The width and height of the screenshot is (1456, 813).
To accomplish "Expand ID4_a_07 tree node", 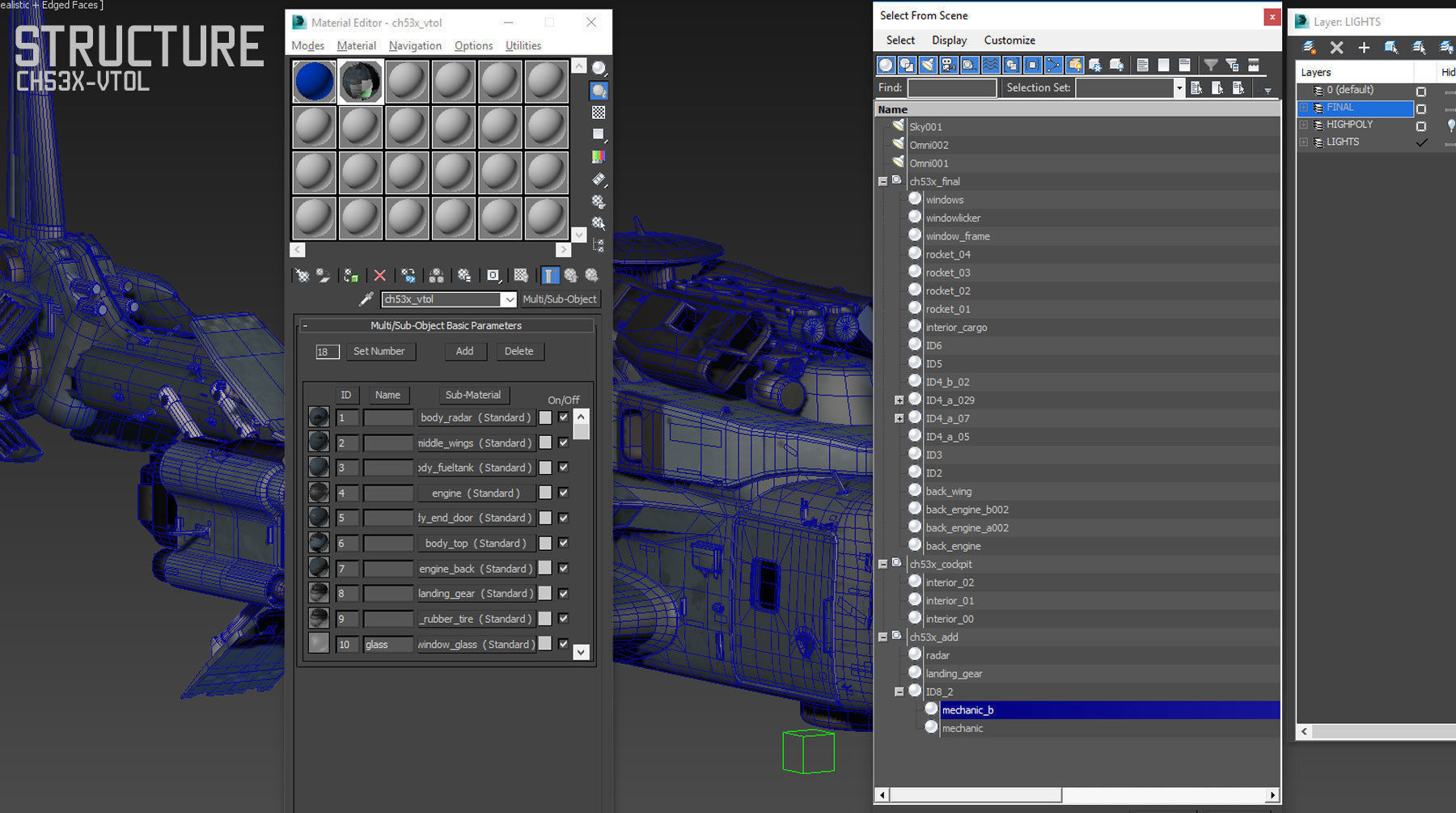I will [x=899, y=419].
